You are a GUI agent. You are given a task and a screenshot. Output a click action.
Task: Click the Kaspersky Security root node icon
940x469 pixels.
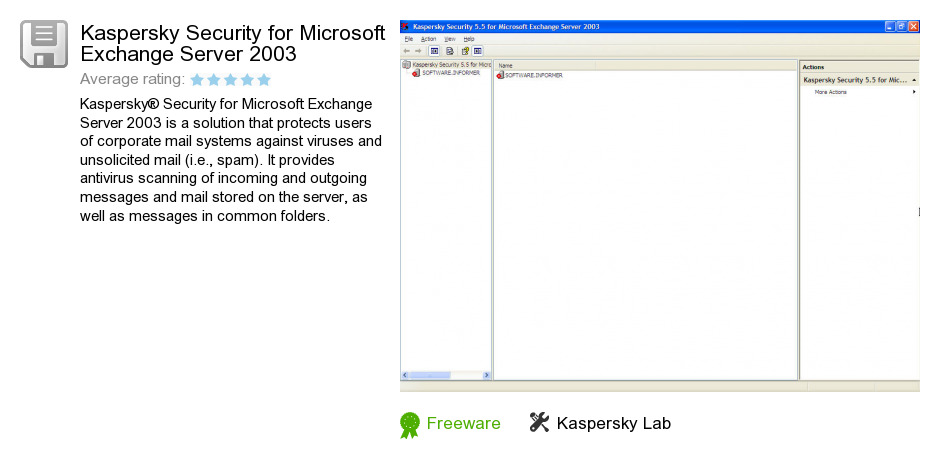[406, 64]
